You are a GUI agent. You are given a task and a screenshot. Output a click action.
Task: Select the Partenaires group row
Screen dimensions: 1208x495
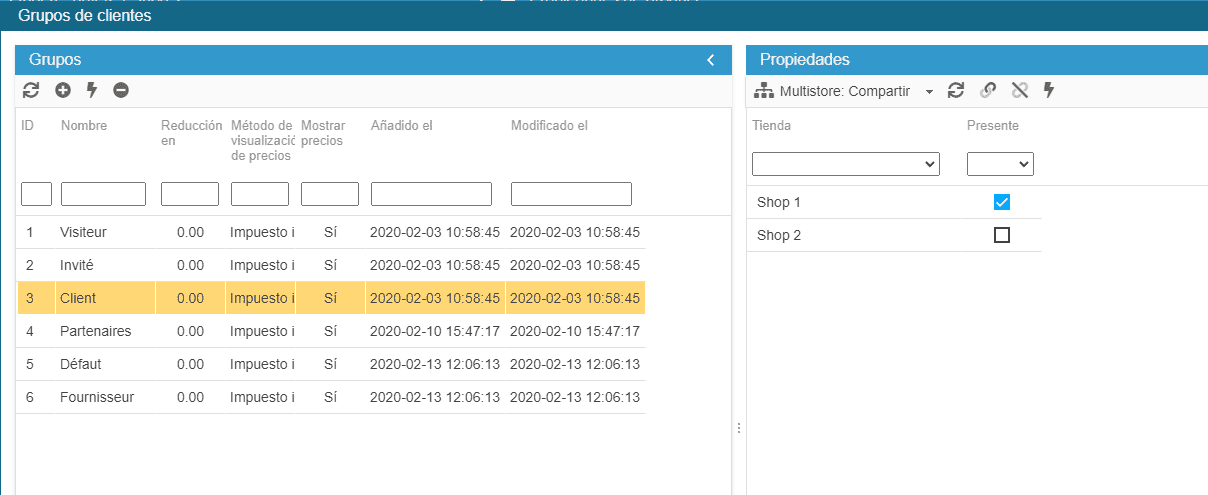(95, 331)
